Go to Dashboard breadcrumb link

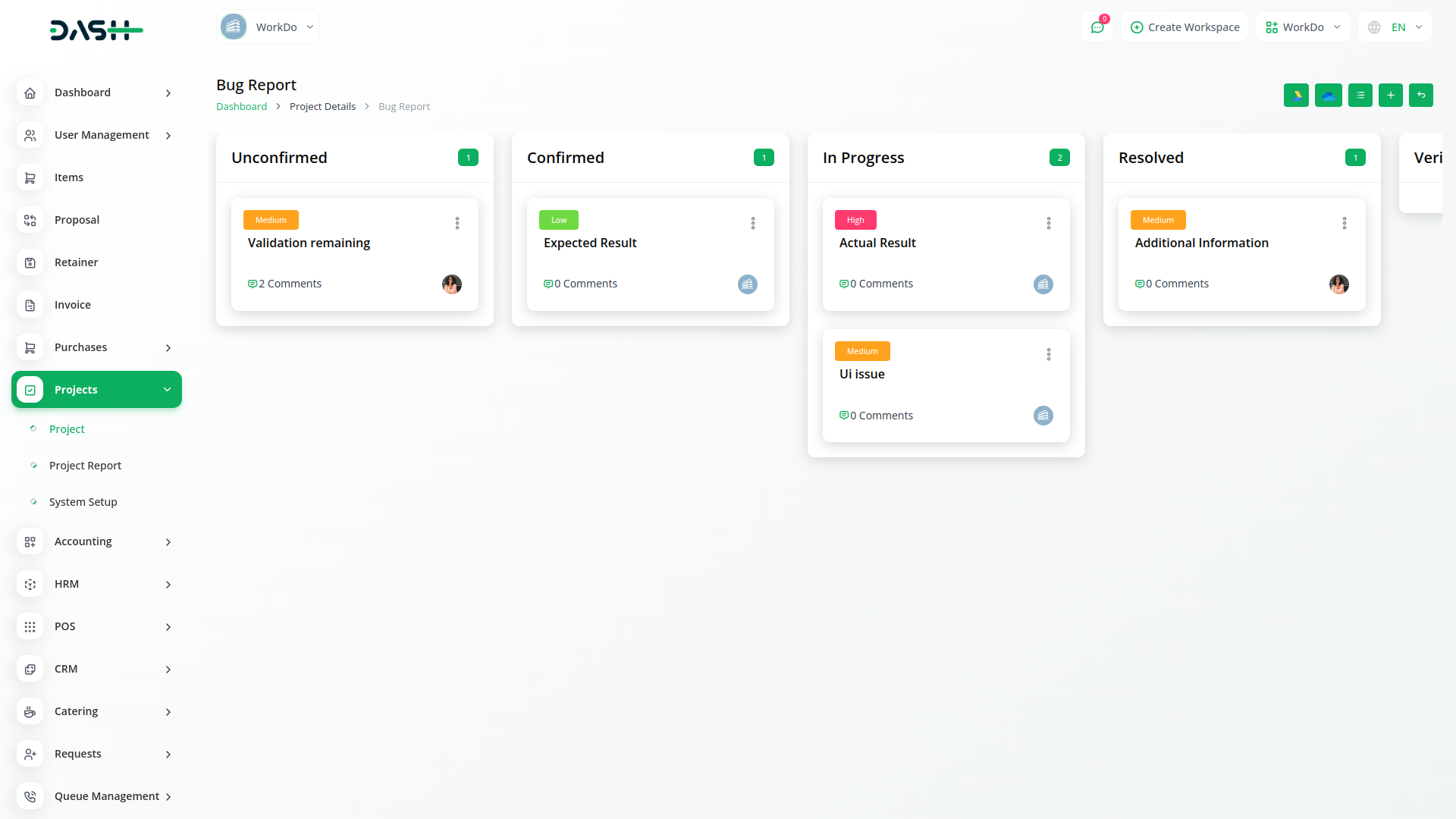coord(241,107)
